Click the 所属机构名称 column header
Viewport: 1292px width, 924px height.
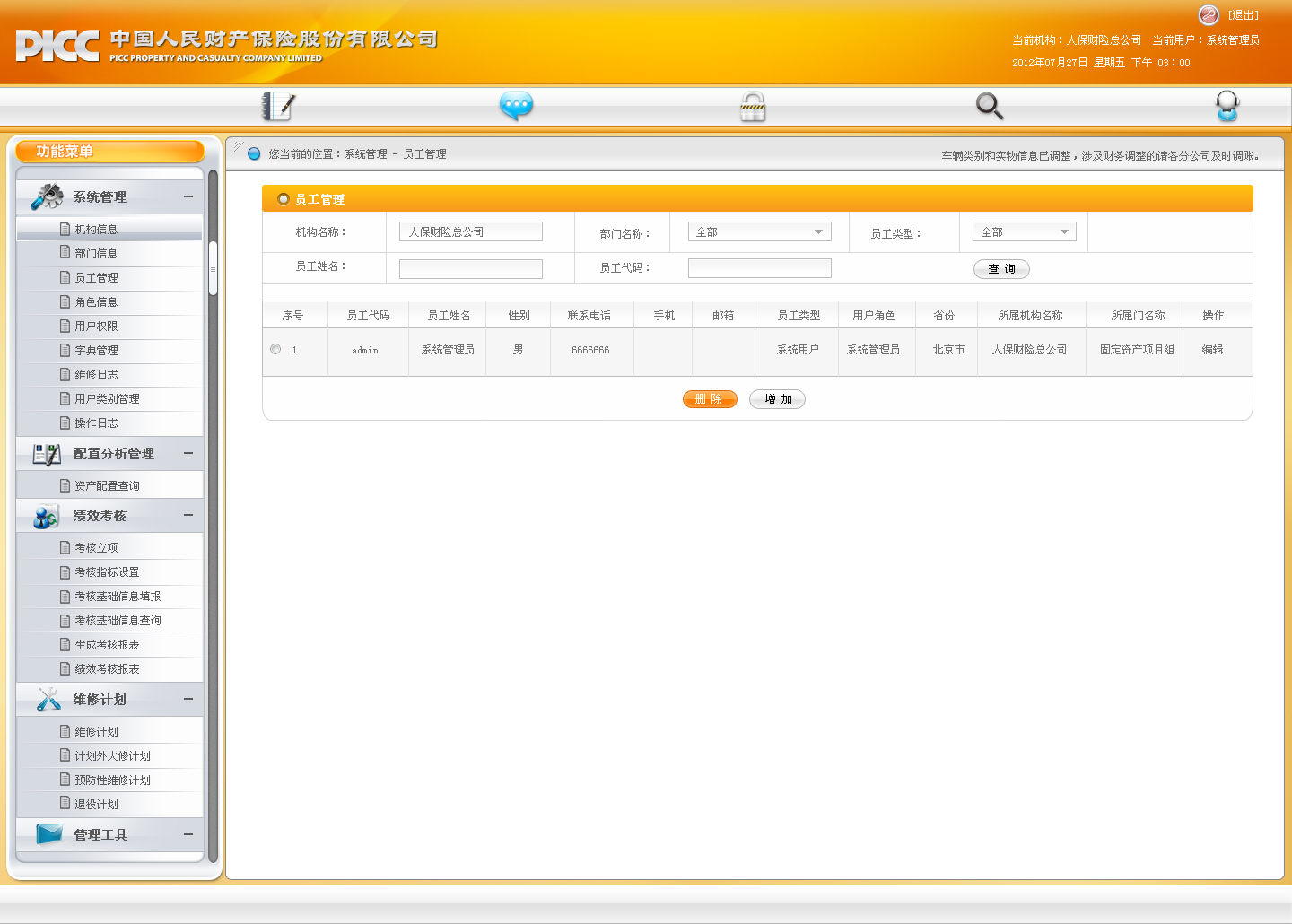[x=1030, y=316]
